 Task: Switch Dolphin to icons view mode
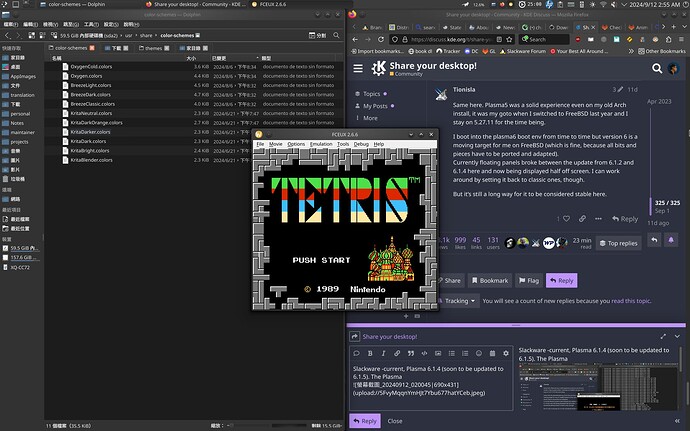32,35
